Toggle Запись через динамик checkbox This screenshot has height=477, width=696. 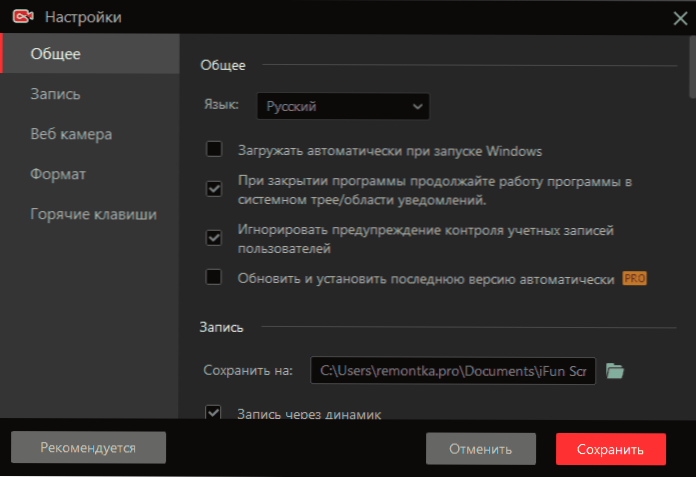214,412
